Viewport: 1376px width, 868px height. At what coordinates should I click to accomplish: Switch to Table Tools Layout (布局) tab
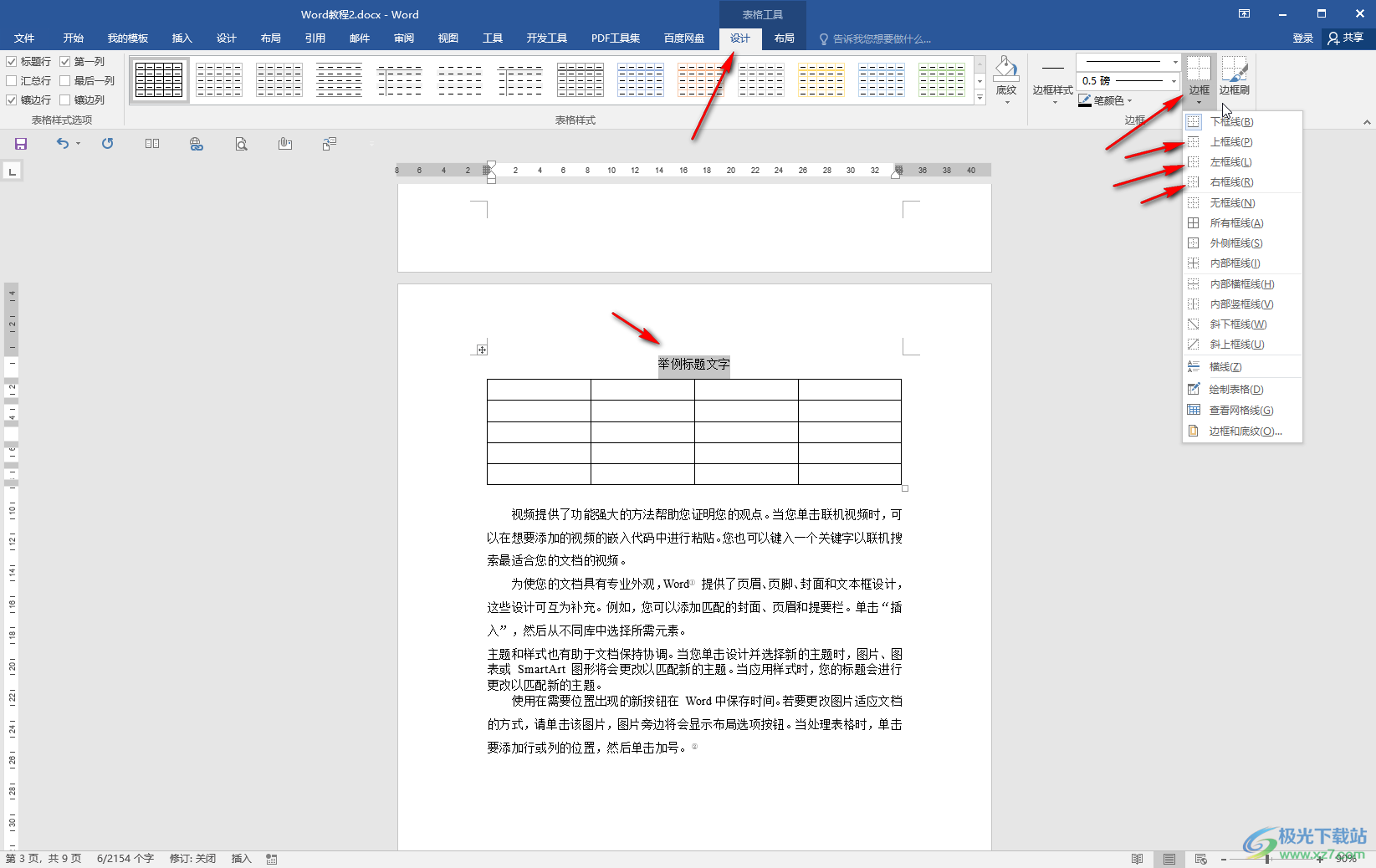(x=785, y=38)
